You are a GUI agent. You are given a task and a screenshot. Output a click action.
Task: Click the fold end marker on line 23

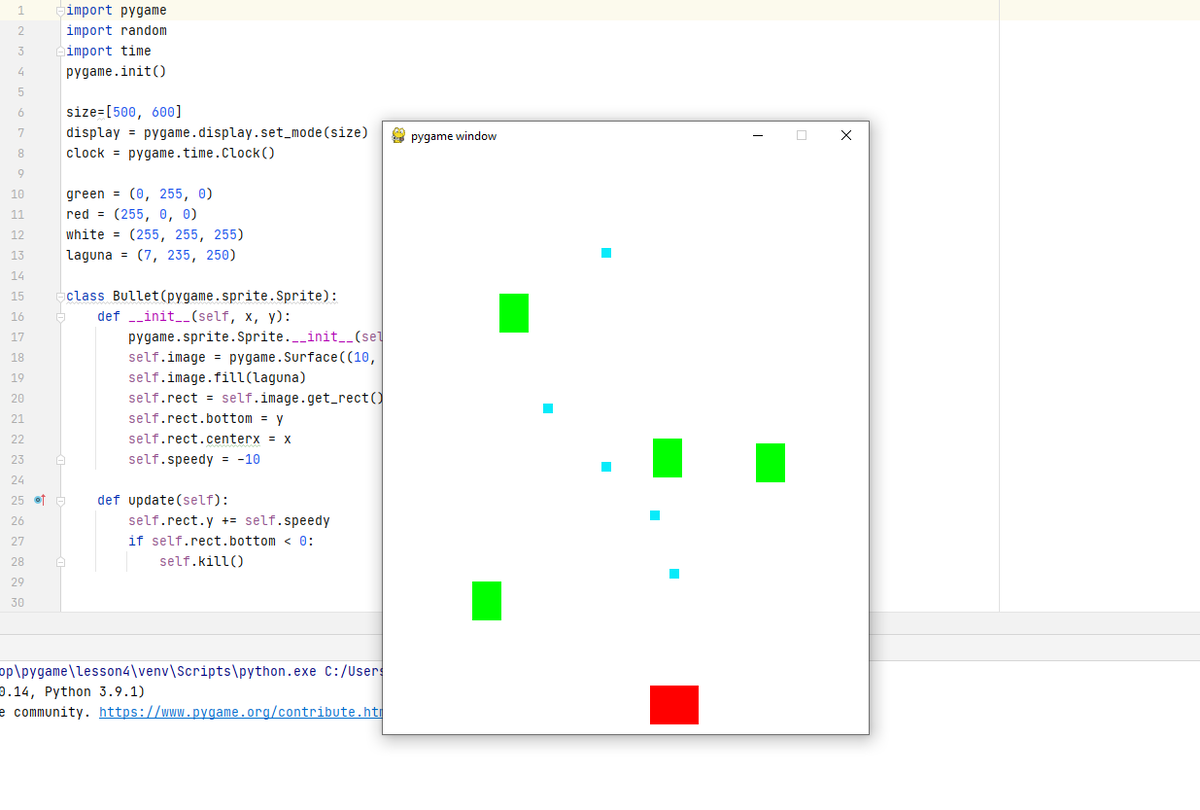(x=60, y=460)
